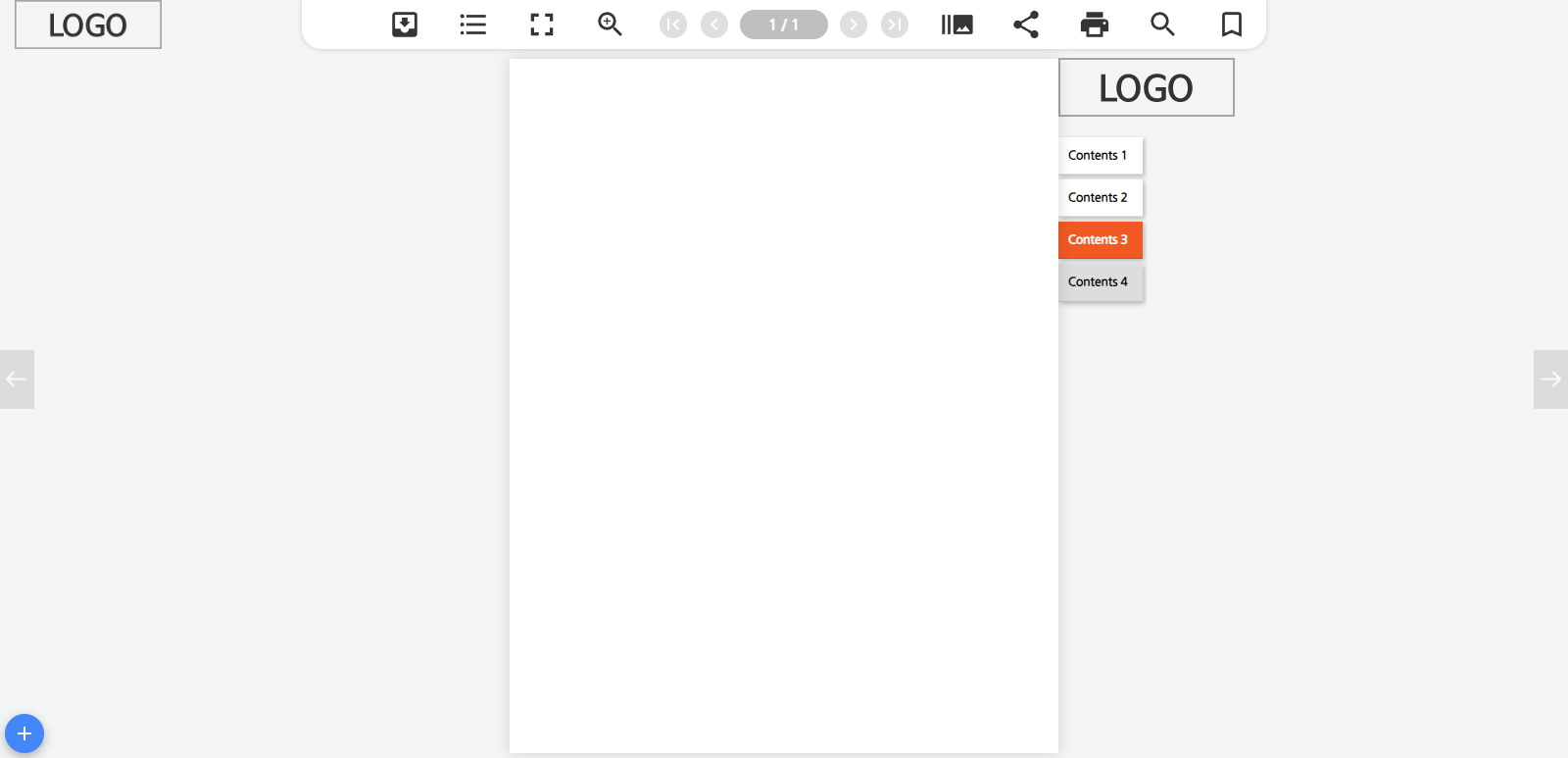Click the right arrow at the page edge
The image size is (1568, 758).
tap(1550, 379)
